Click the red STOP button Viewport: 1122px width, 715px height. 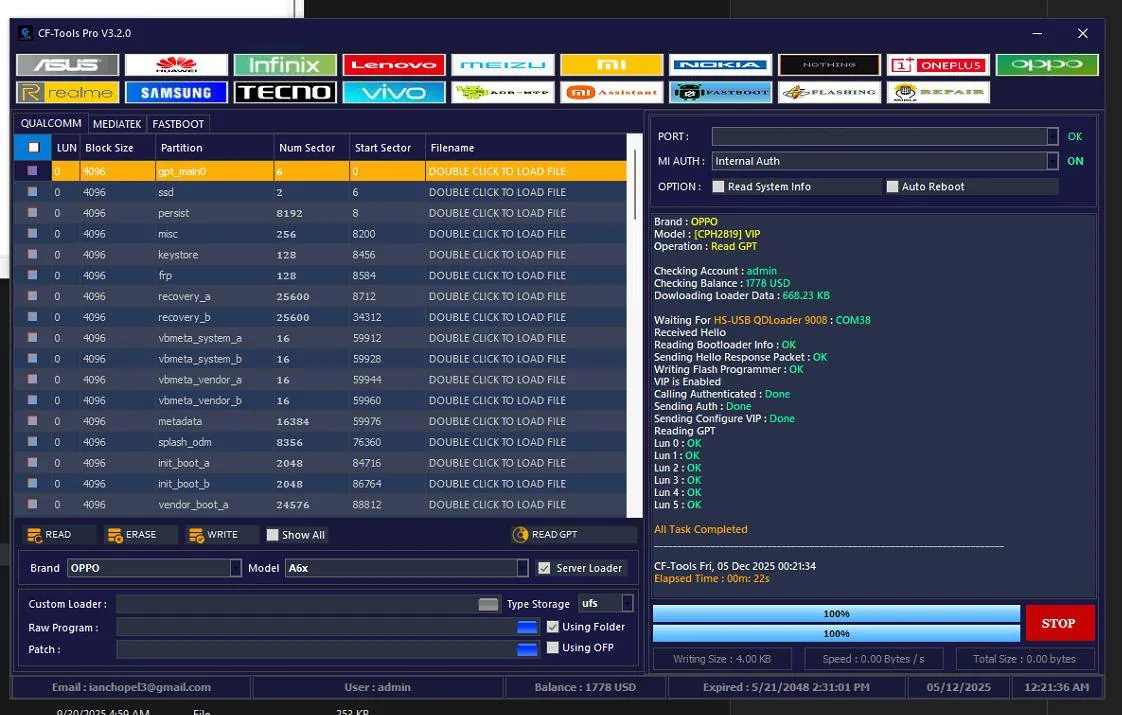[1059, 623]
